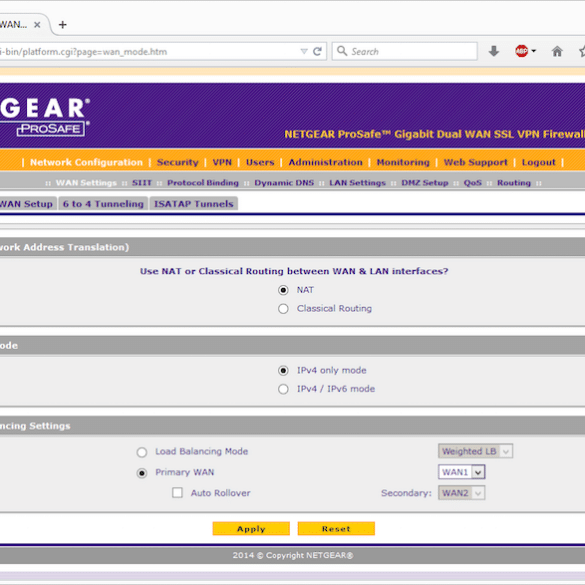
Task: Switch to ISATAP Tunnels tab
Action: click(194, 204)
